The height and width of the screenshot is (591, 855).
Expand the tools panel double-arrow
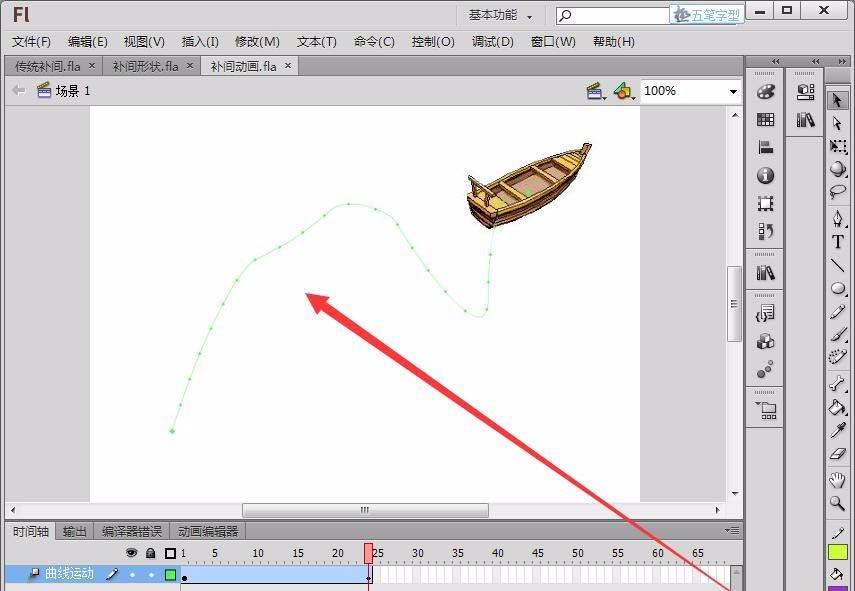(842, 61)
